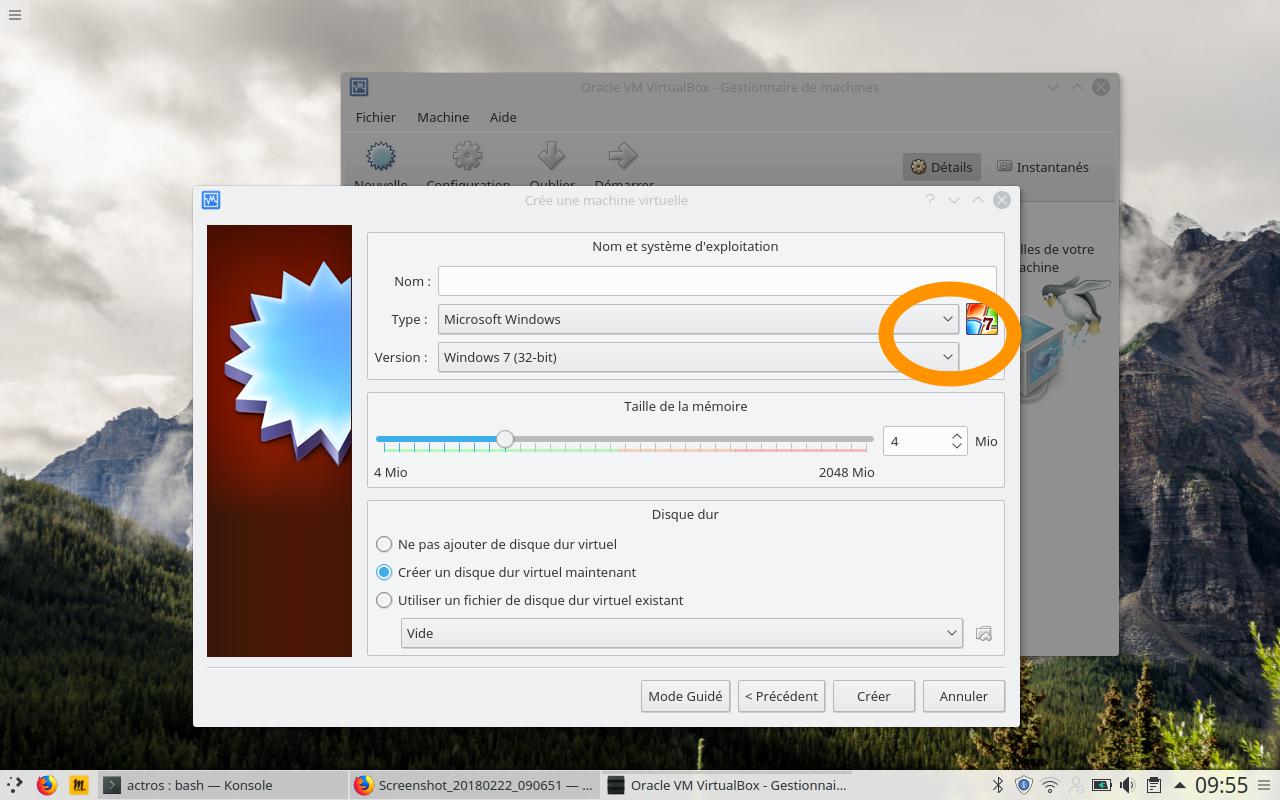1280x800 pixels.
Task: Click the Windows 7 OS type icon
Action: (982, 319)
